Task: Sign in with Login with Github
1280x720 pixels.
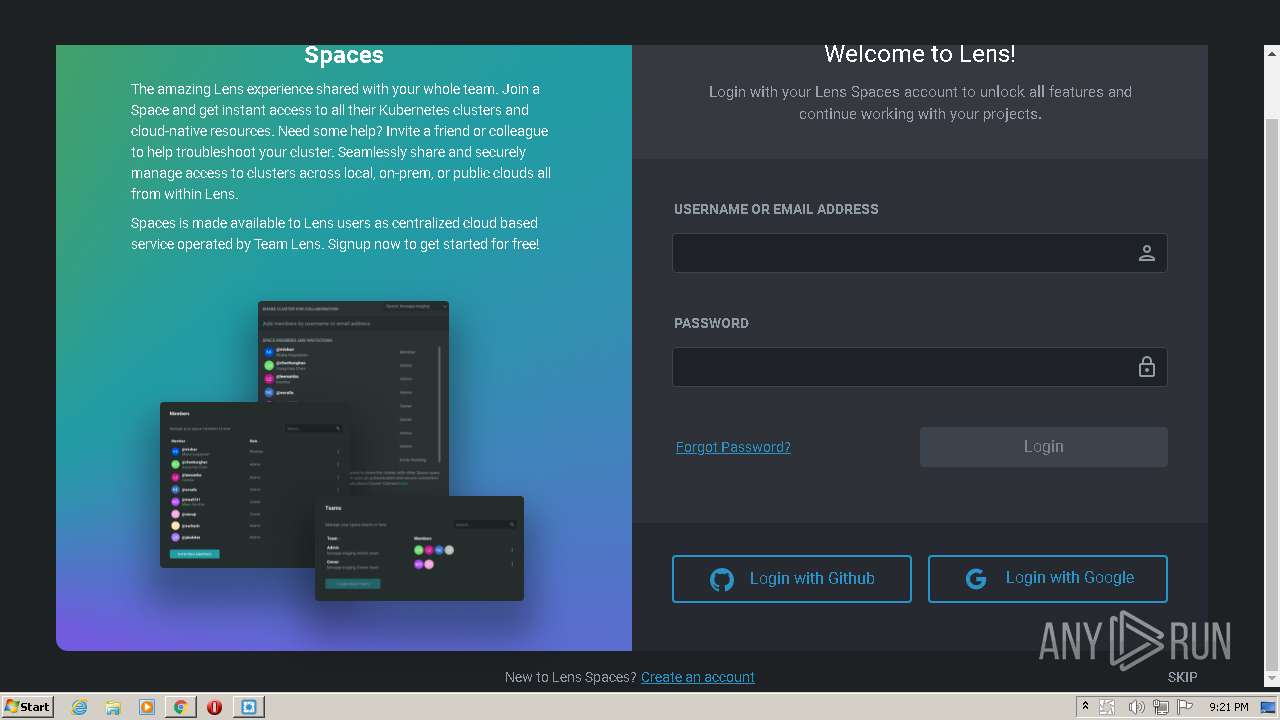Action: 791,579
